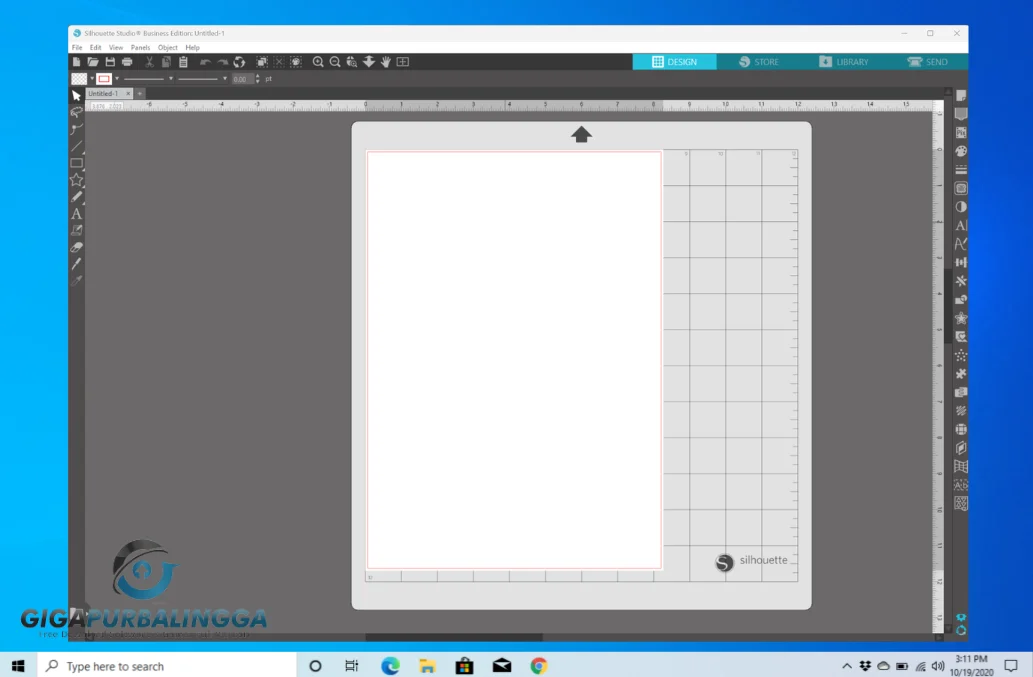Select the Knife tool
Image resolution: width=1033 pixels, height=677 pixels.
pyautogui.click(x=76, y=264)
